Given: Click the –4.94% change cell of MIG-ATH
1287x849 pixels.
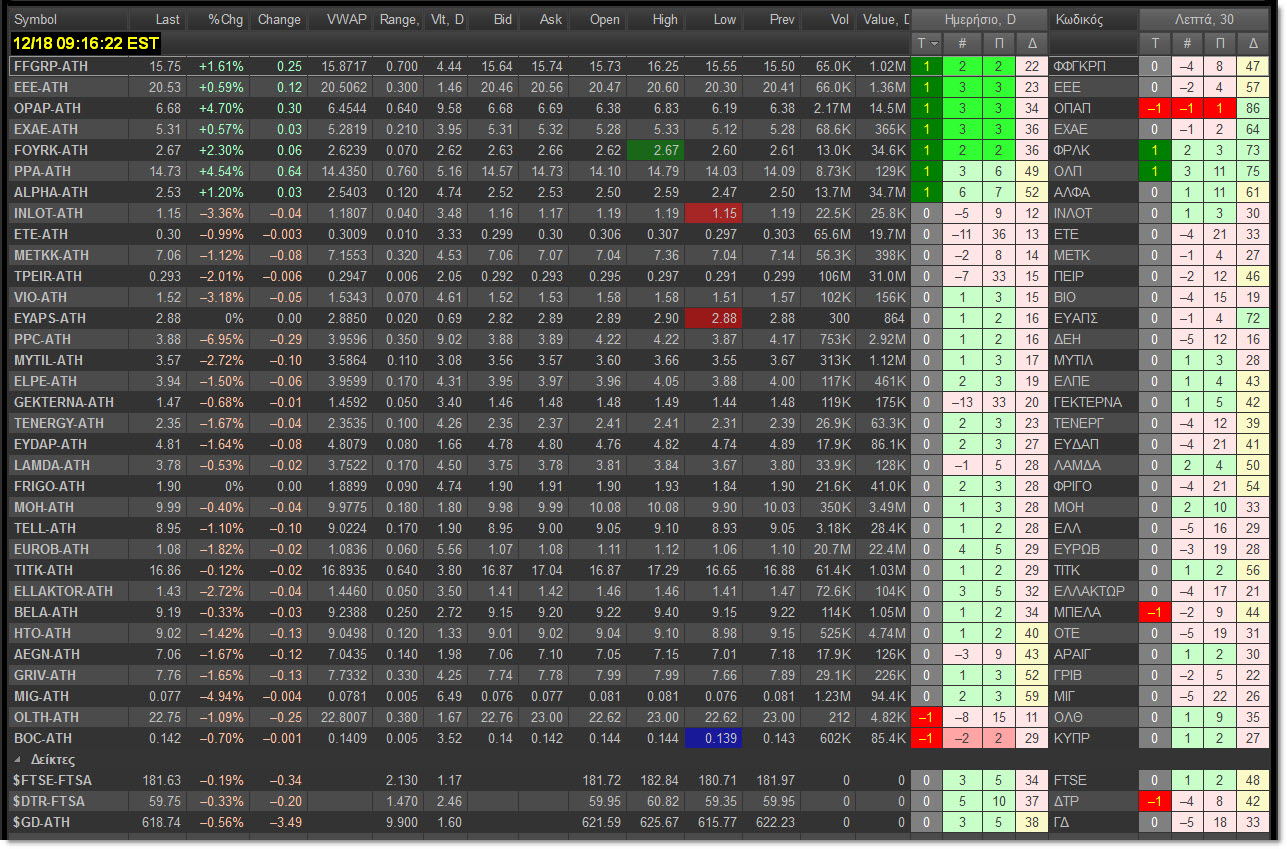Looking at the screenshot, I should [x=218, y=696].
